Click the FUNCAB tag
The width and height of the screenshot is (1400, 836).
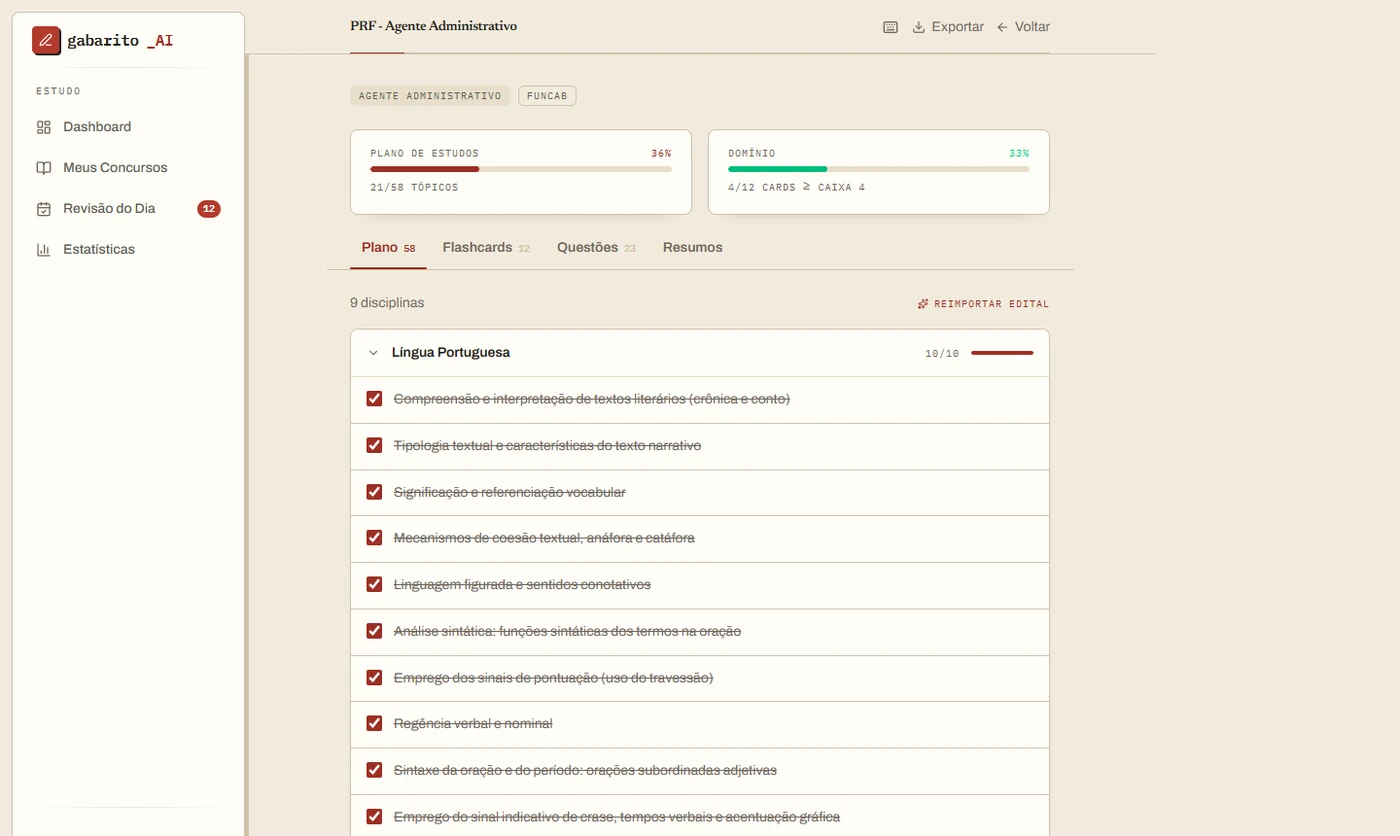click(x=547, y=96)
